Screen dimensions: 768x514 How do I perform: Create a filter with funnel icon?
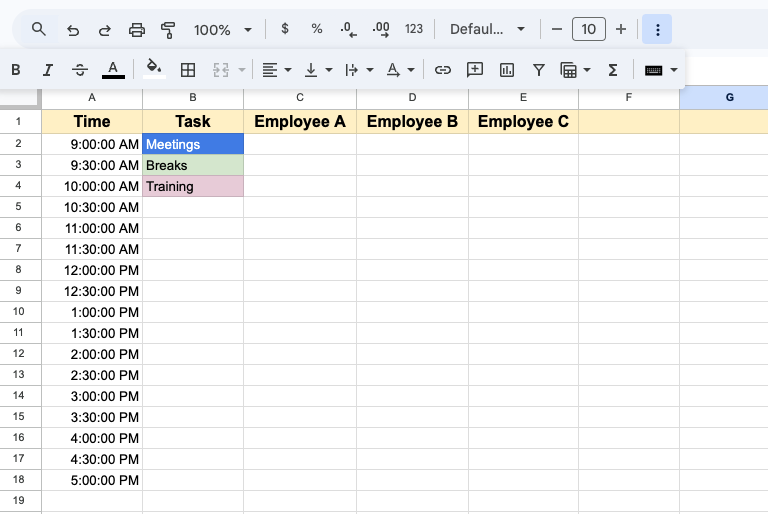pyautogui.click(x=539, y=70)
